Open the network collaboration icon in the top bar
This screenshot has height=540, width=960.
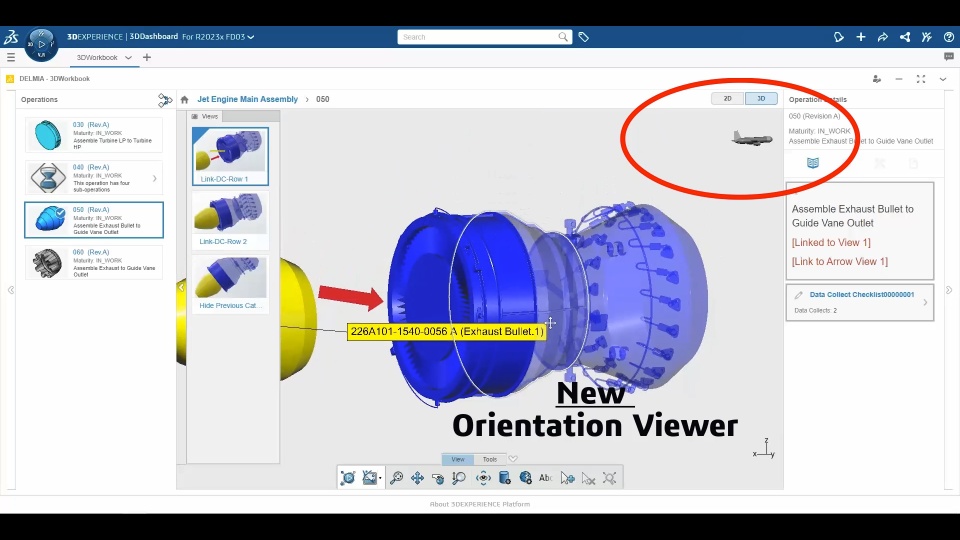905,37
